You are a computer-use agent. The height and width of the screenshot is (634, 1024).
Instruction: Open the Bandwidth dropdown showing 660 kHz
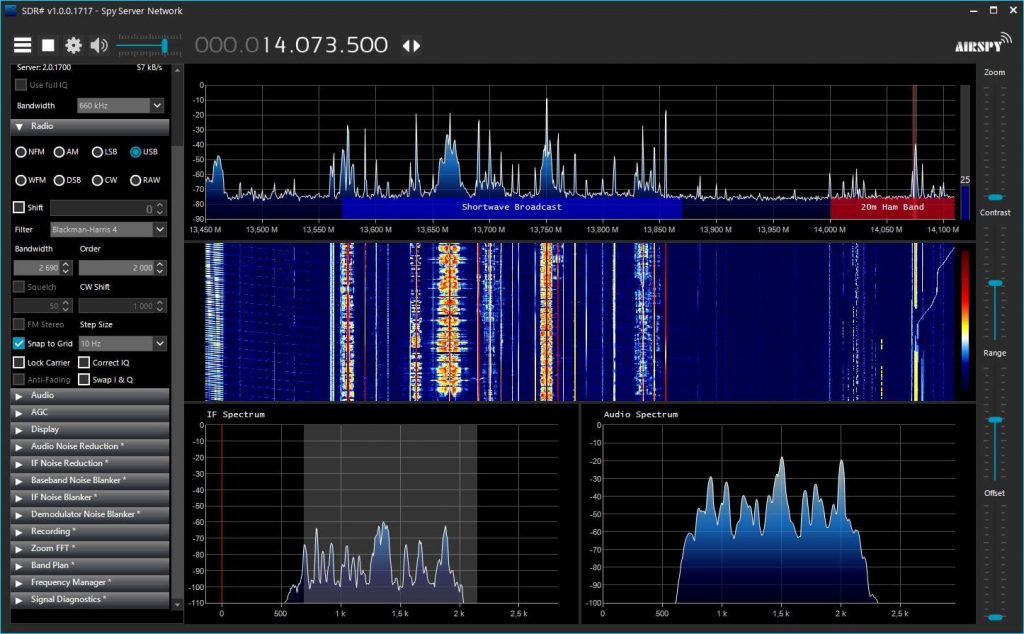[120, 105]
